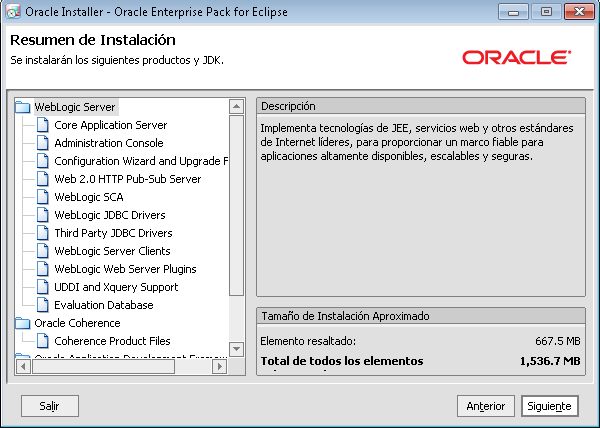Viewport: 600px width, 428px height.
Task: Click the tree's vertical scrollbar down arrow
Action: point(236,349)
